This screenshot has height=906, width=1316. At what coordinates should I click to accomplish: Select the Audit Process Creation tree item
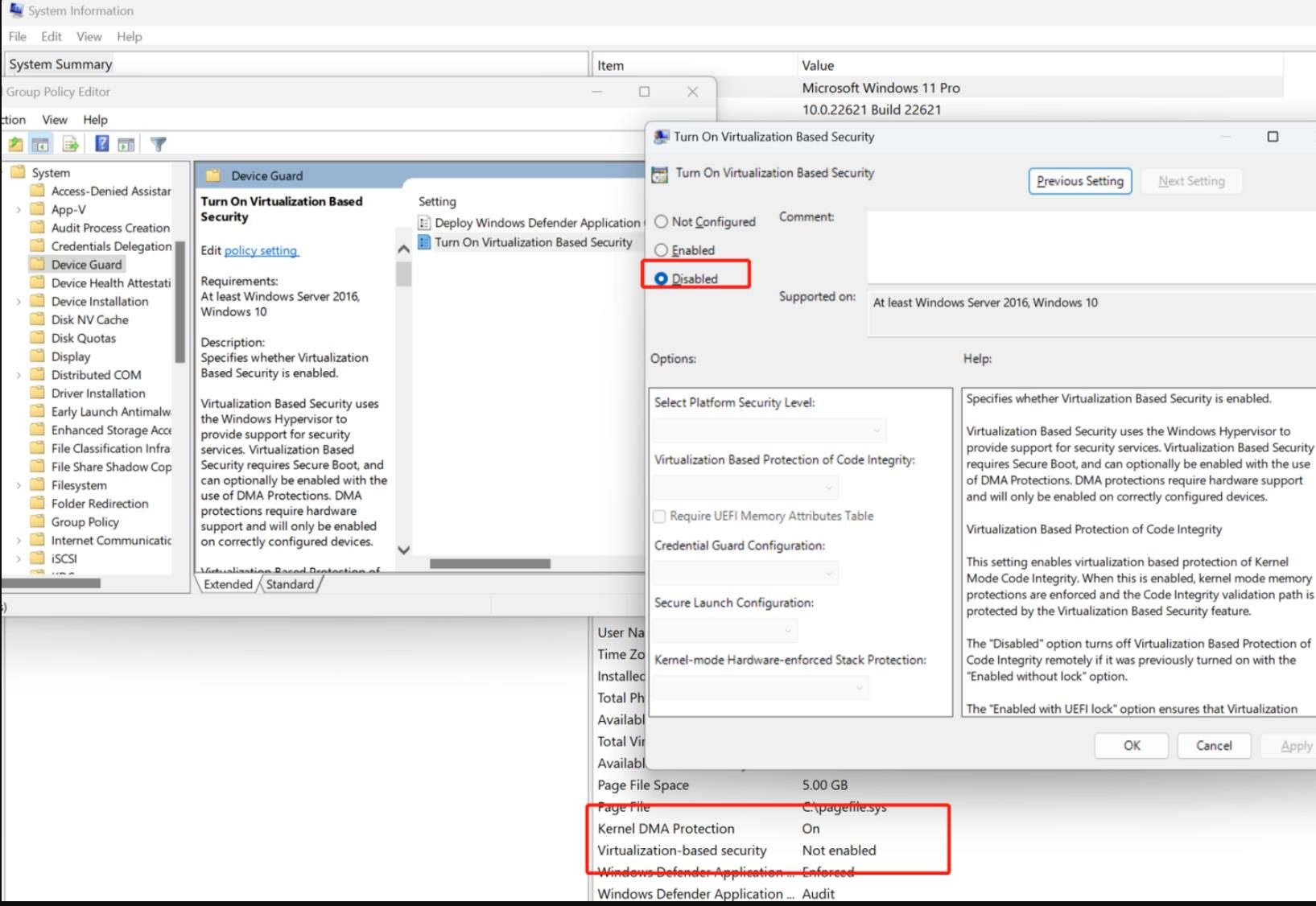point(110,228)
